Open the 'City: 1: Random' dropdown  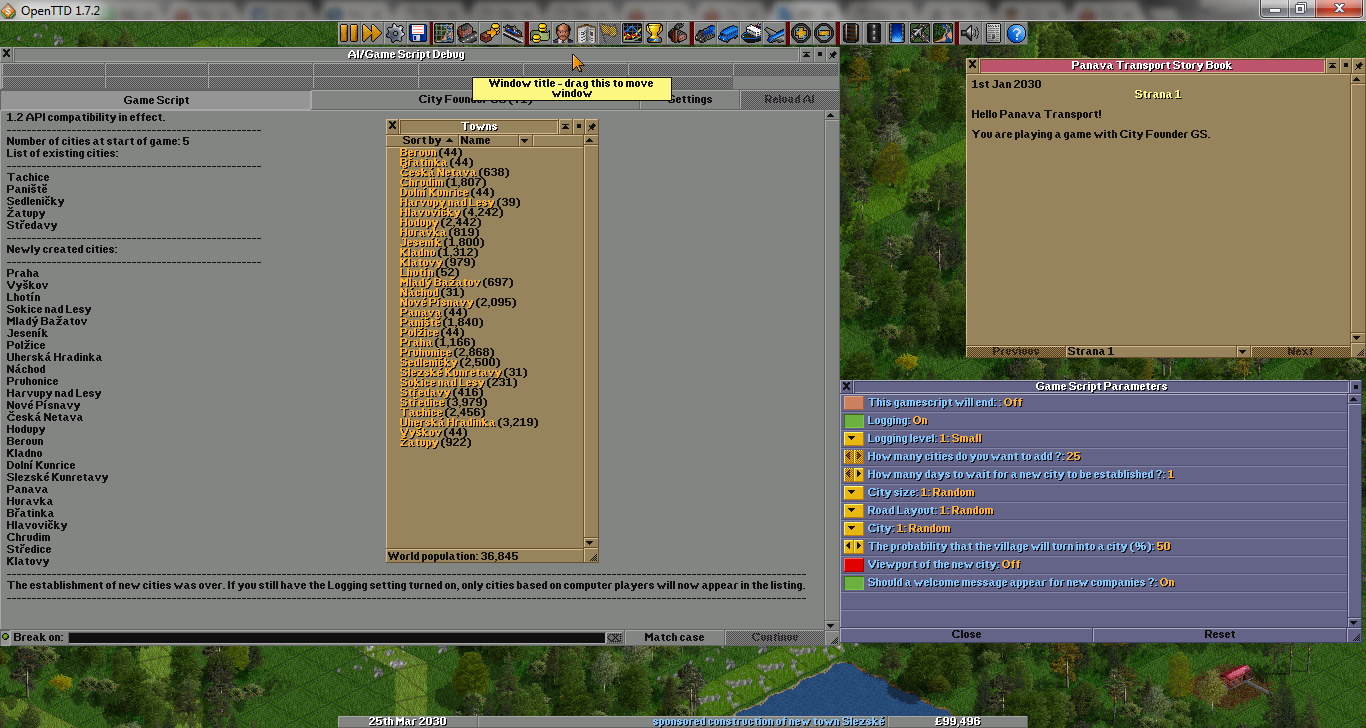853,528
